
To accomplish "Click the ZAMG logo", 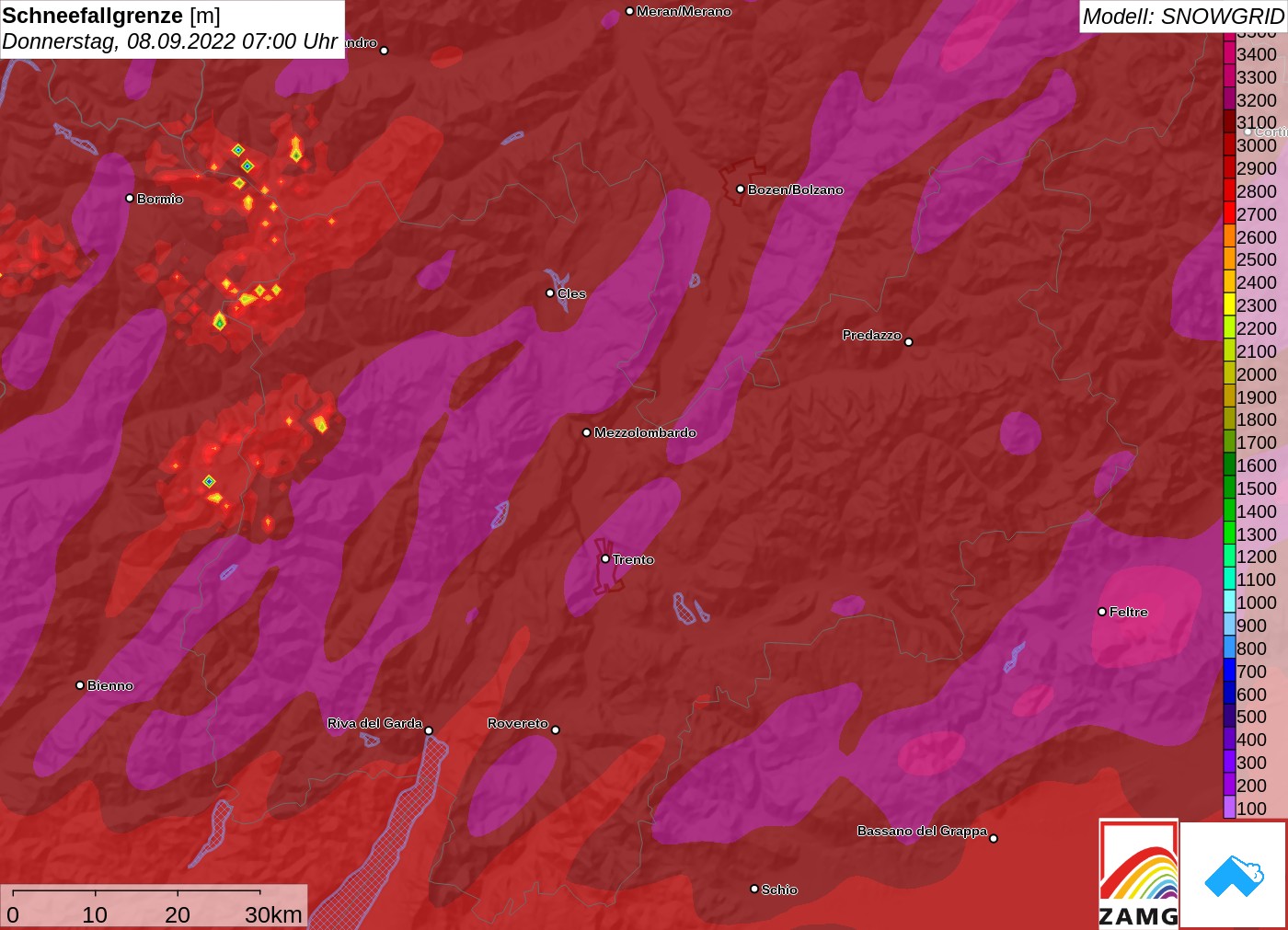I will tap(1138, 874).
